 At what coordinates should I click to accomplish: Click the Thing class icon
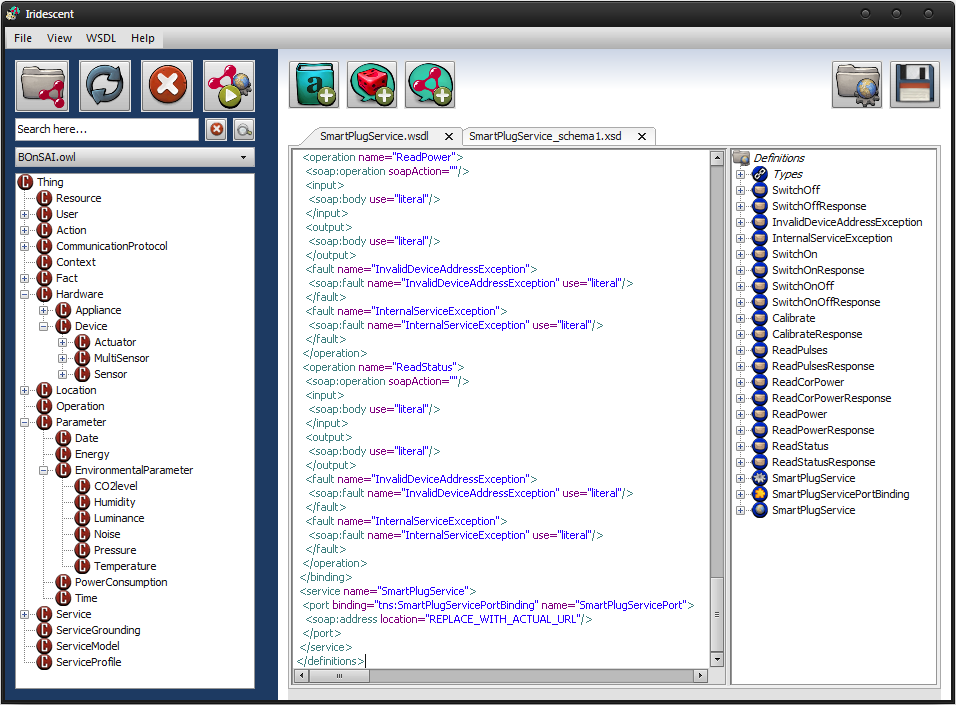(25, 182)
